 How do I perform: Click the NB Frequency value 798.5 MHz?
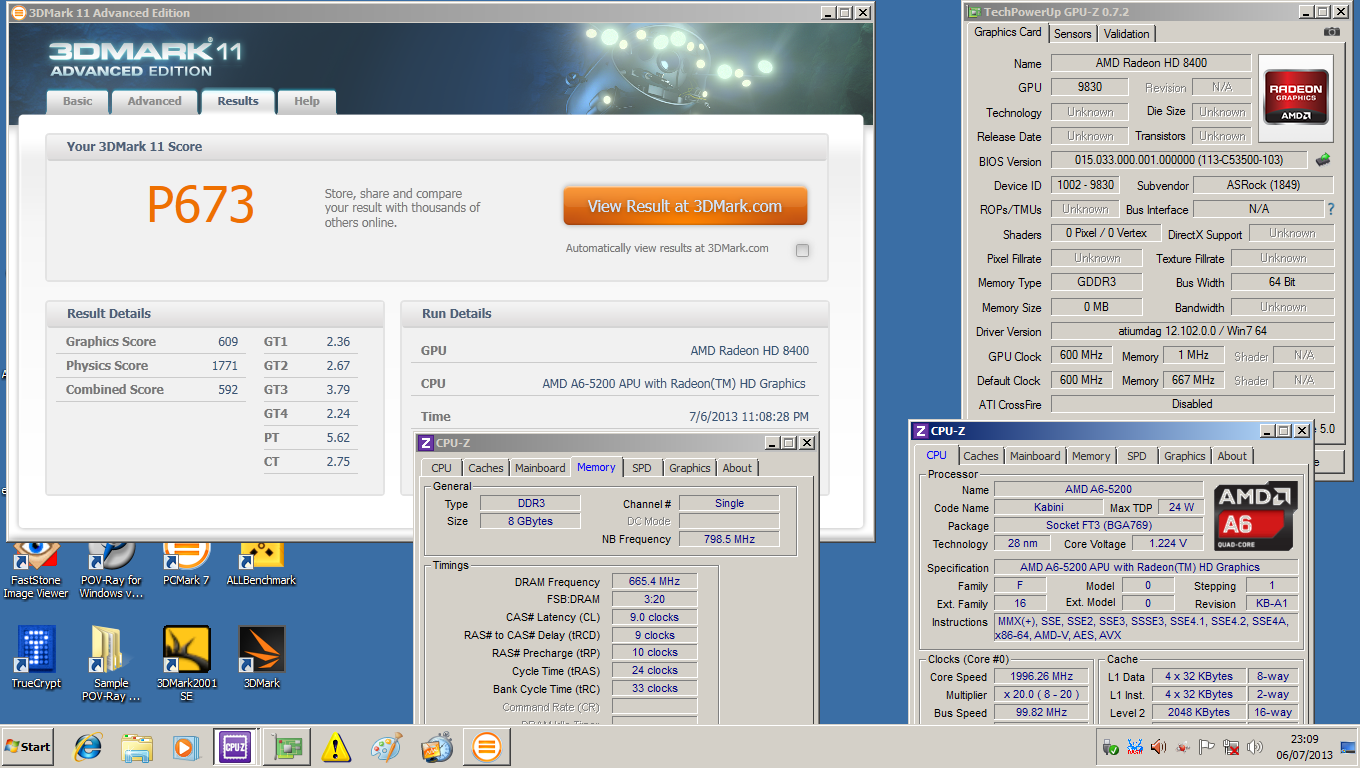(x=729, y=540)
